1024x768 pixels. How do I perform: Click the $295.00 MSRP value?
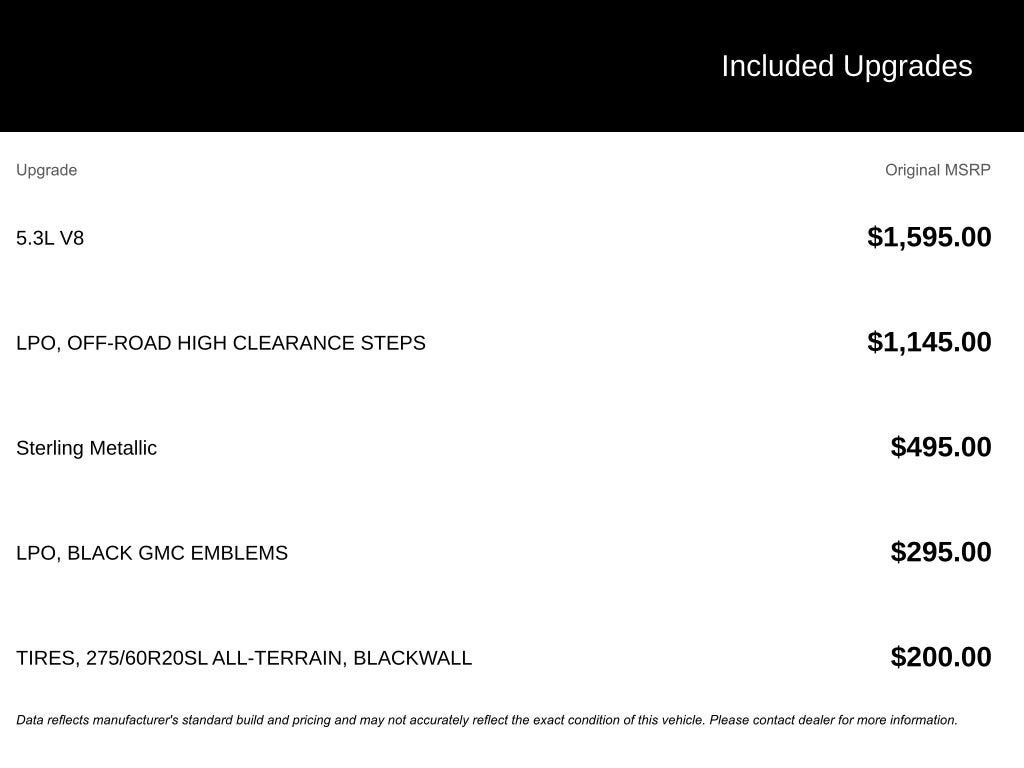tap(941, 552)
